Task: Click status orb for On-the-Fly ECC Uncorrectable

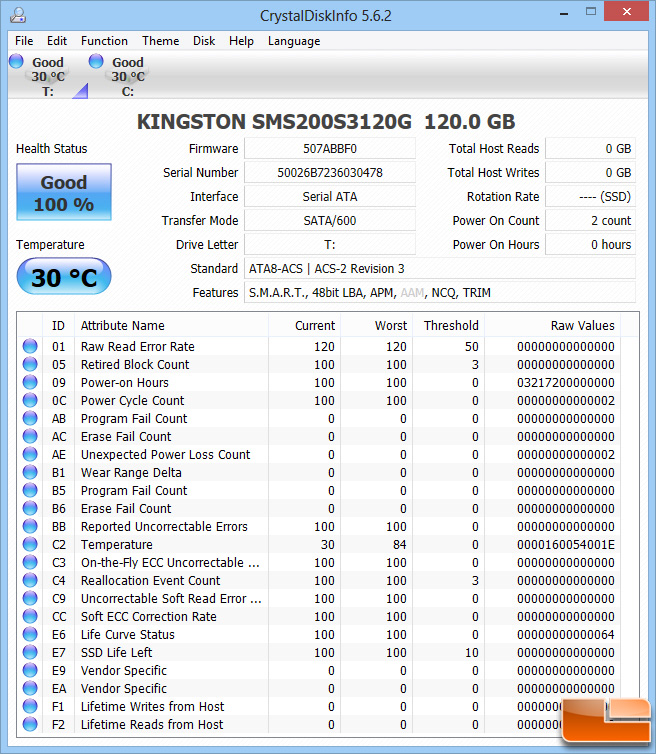Action: (x=30, y=562)
